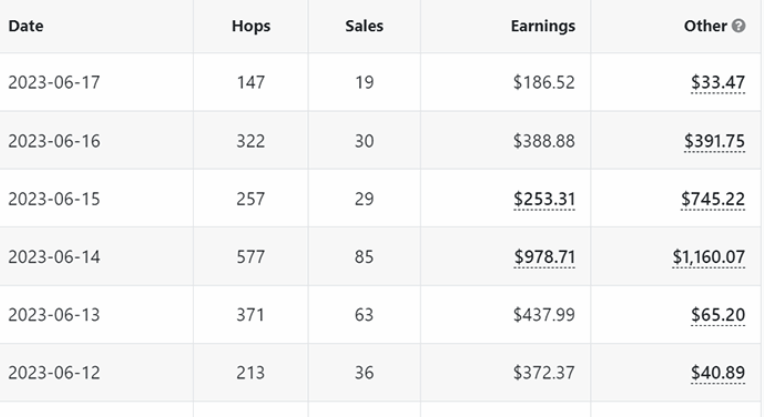Open the $745.22 other earnings link
This screenshot has width=764, height=417.
pos(713,199)
